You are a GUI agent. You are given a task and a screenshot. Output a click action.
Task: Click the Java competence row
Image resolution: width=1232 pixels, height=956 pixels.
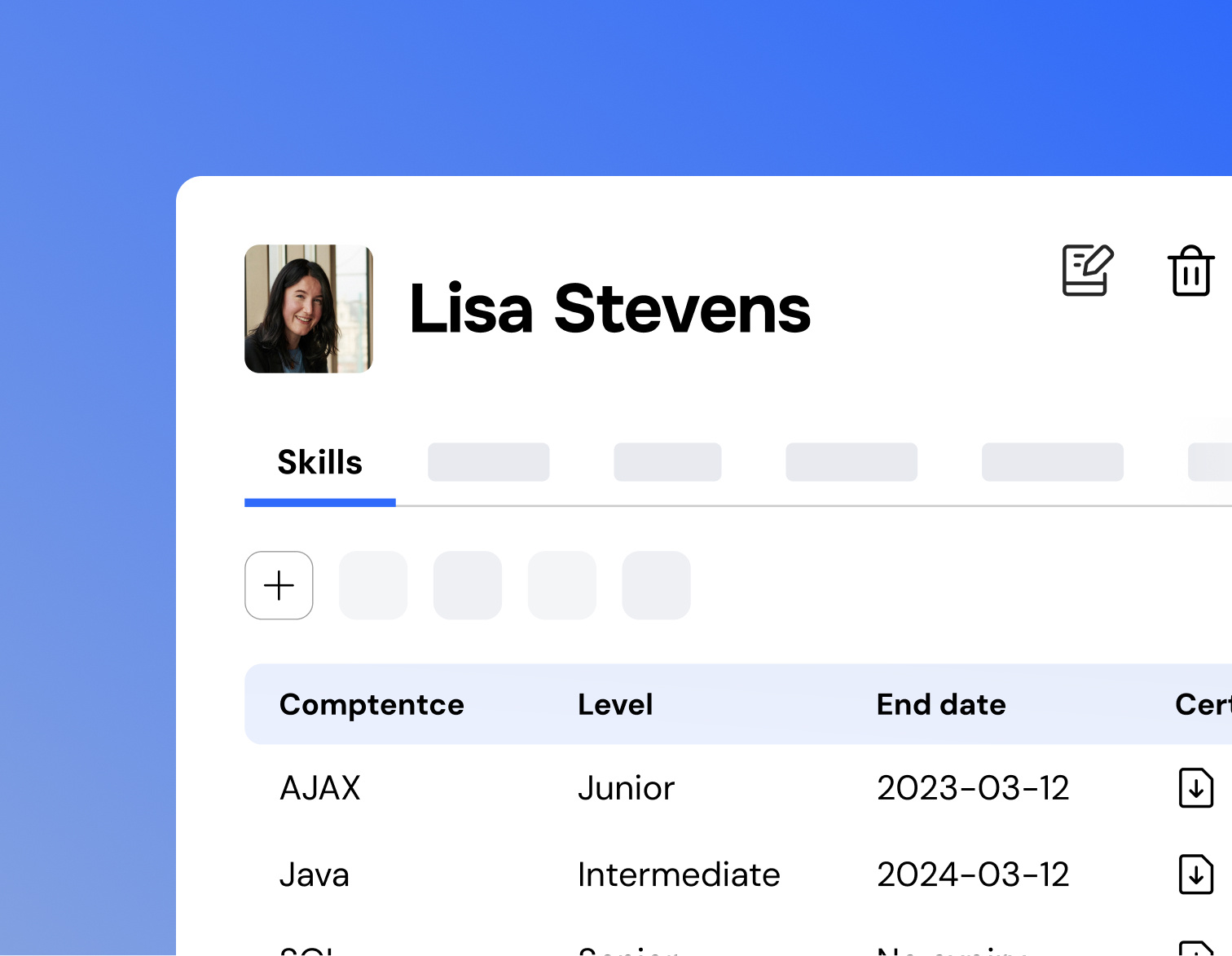point(315,874)
